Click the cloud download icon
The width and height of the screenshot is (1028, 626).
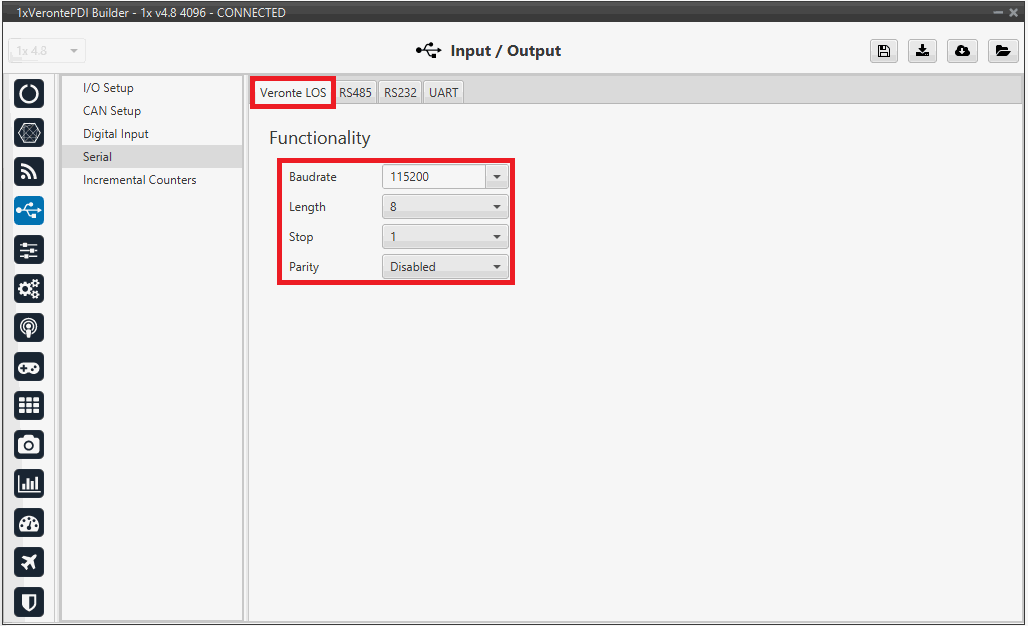point(962,51)
